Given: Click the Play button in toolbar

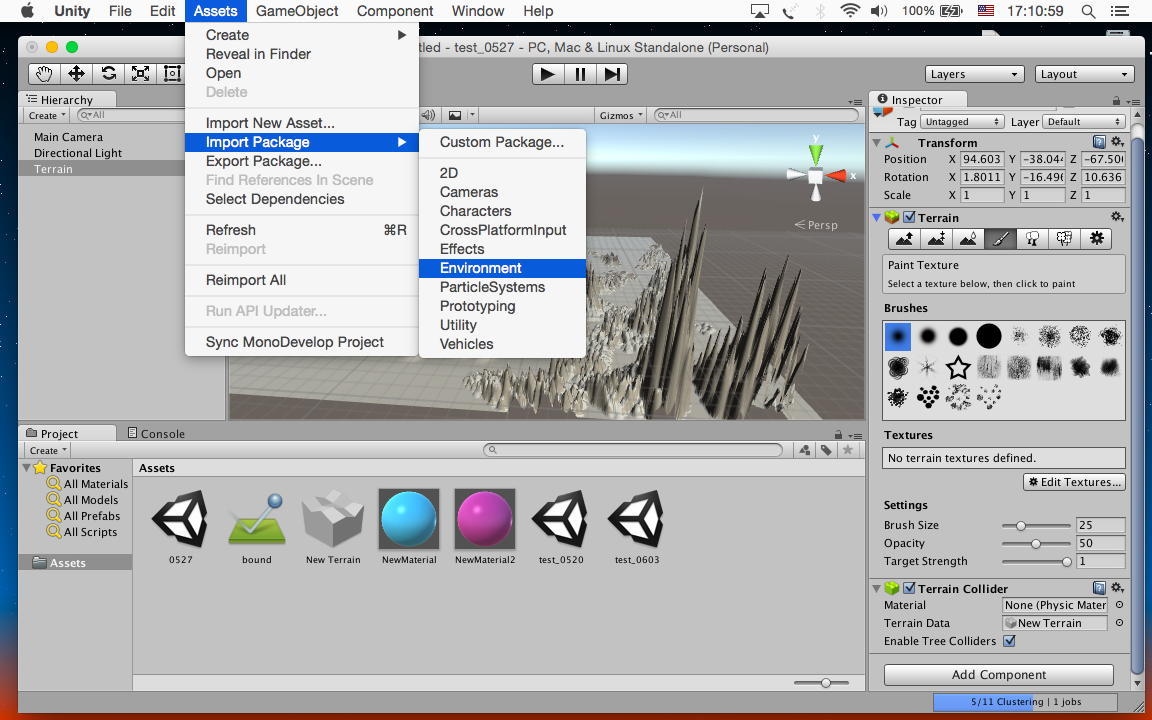Looking at the screenshot, I should pyautogui.click(x=547, y=74).
